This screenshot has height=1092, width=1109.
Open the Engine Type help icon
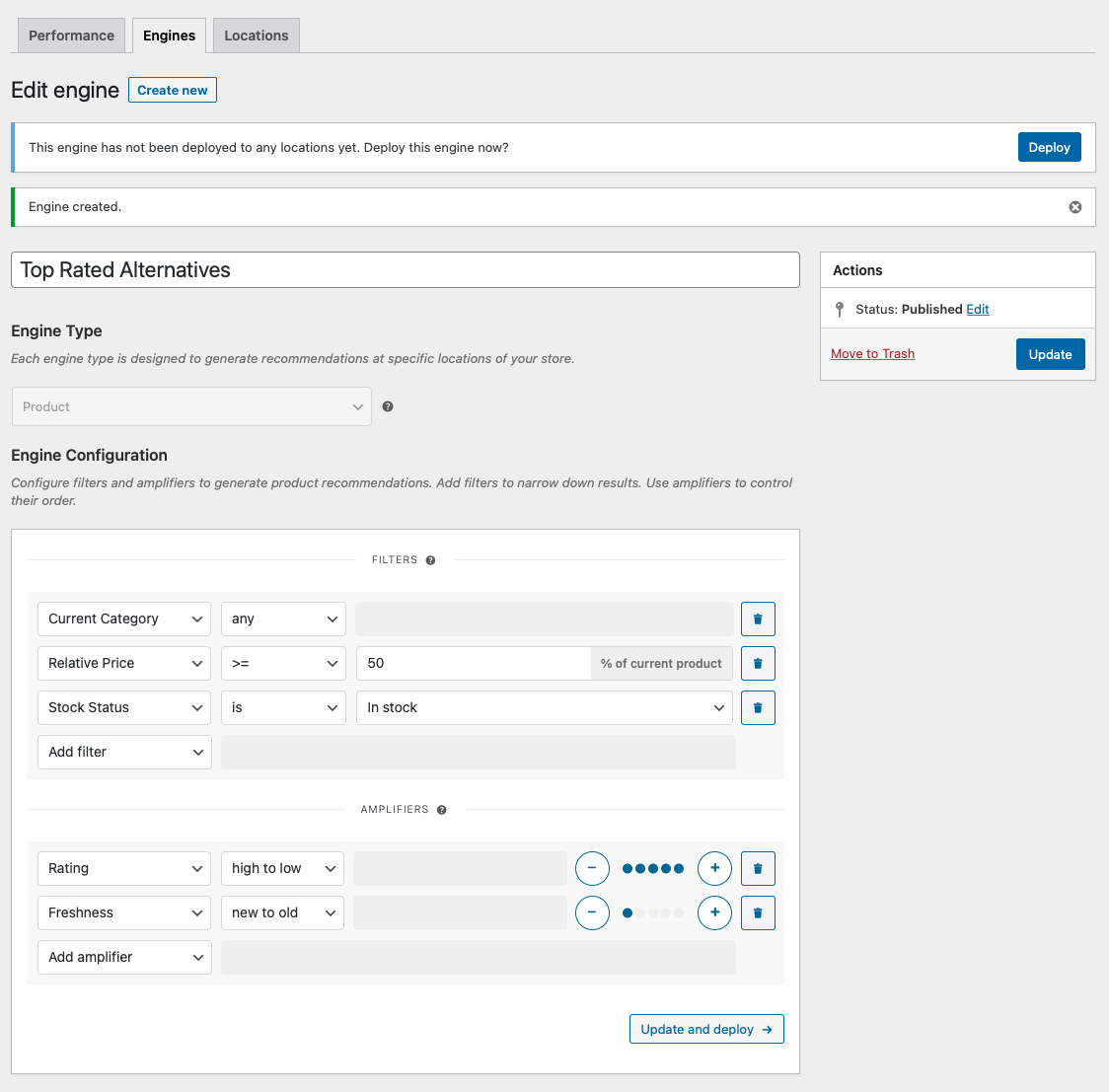click(388, 405)
